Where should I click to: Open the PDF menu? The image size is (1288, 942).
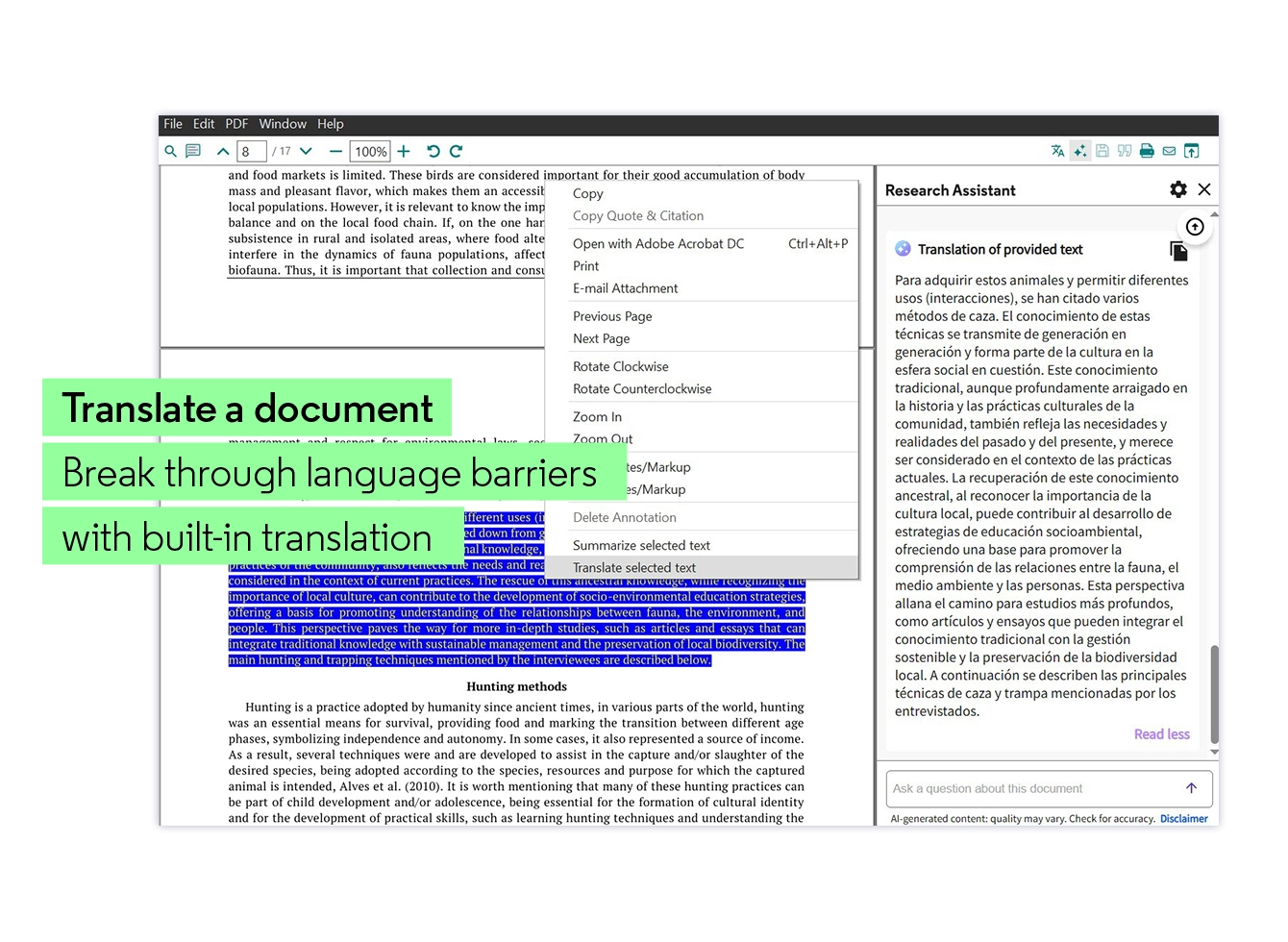(x=236, y=124)
